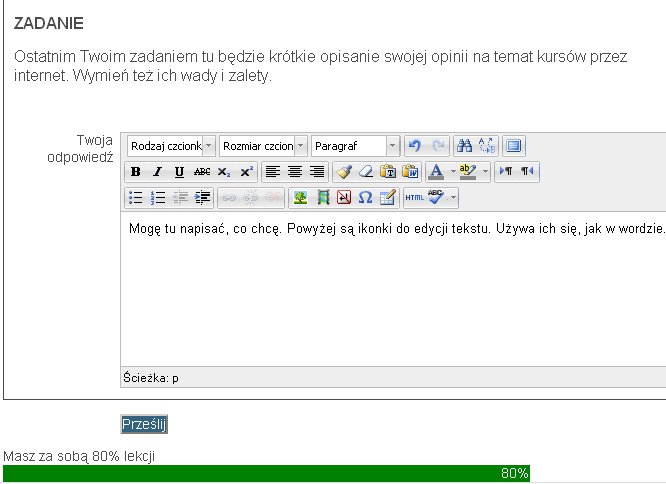This screenshot has width=666, height=484.
Task: Click the insert link chain icon
Action: point(229,197)
